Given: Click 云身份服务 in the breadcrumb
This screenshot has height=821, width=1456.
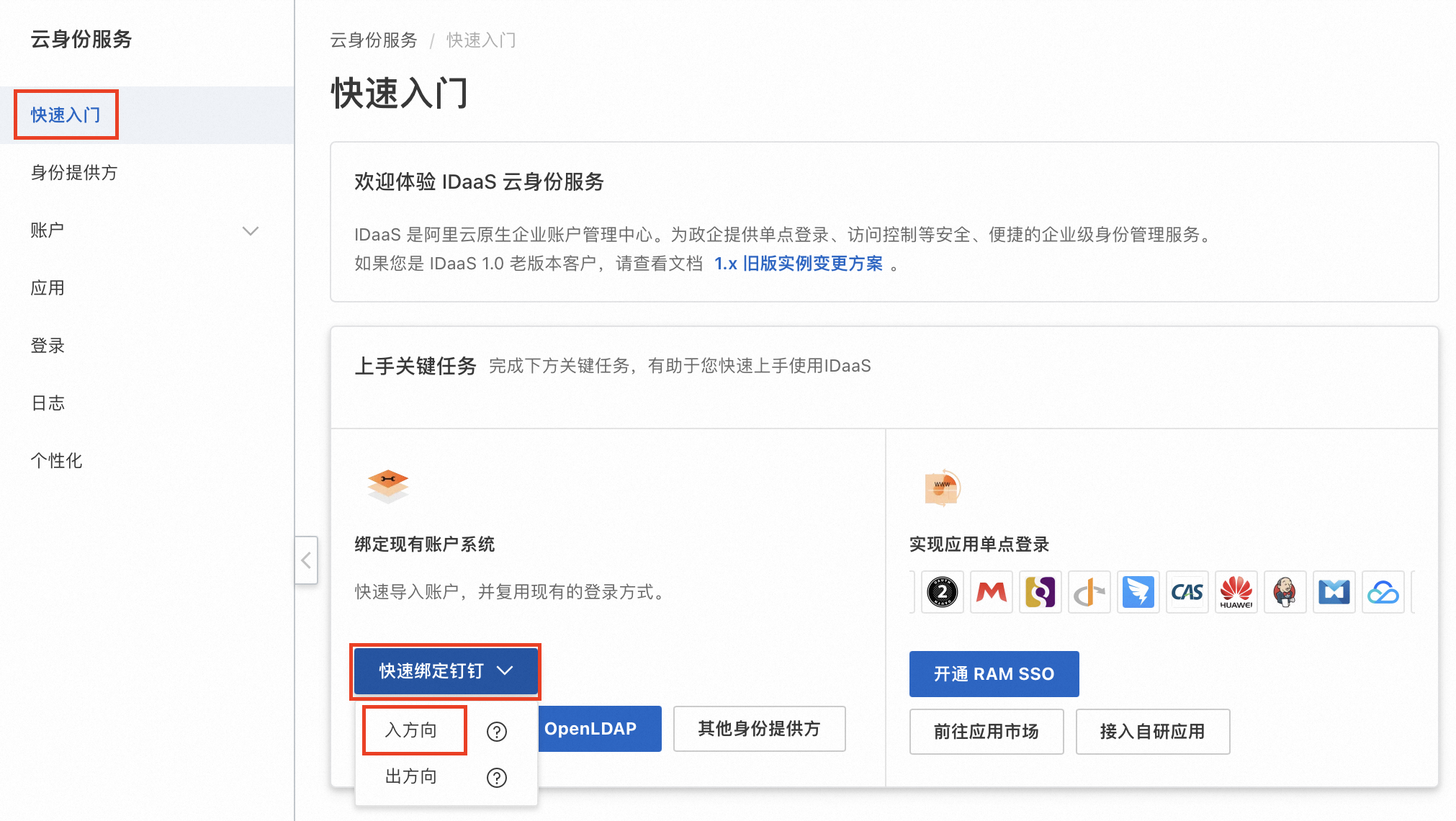Looking at the screenshot, I should coord(374,40).
